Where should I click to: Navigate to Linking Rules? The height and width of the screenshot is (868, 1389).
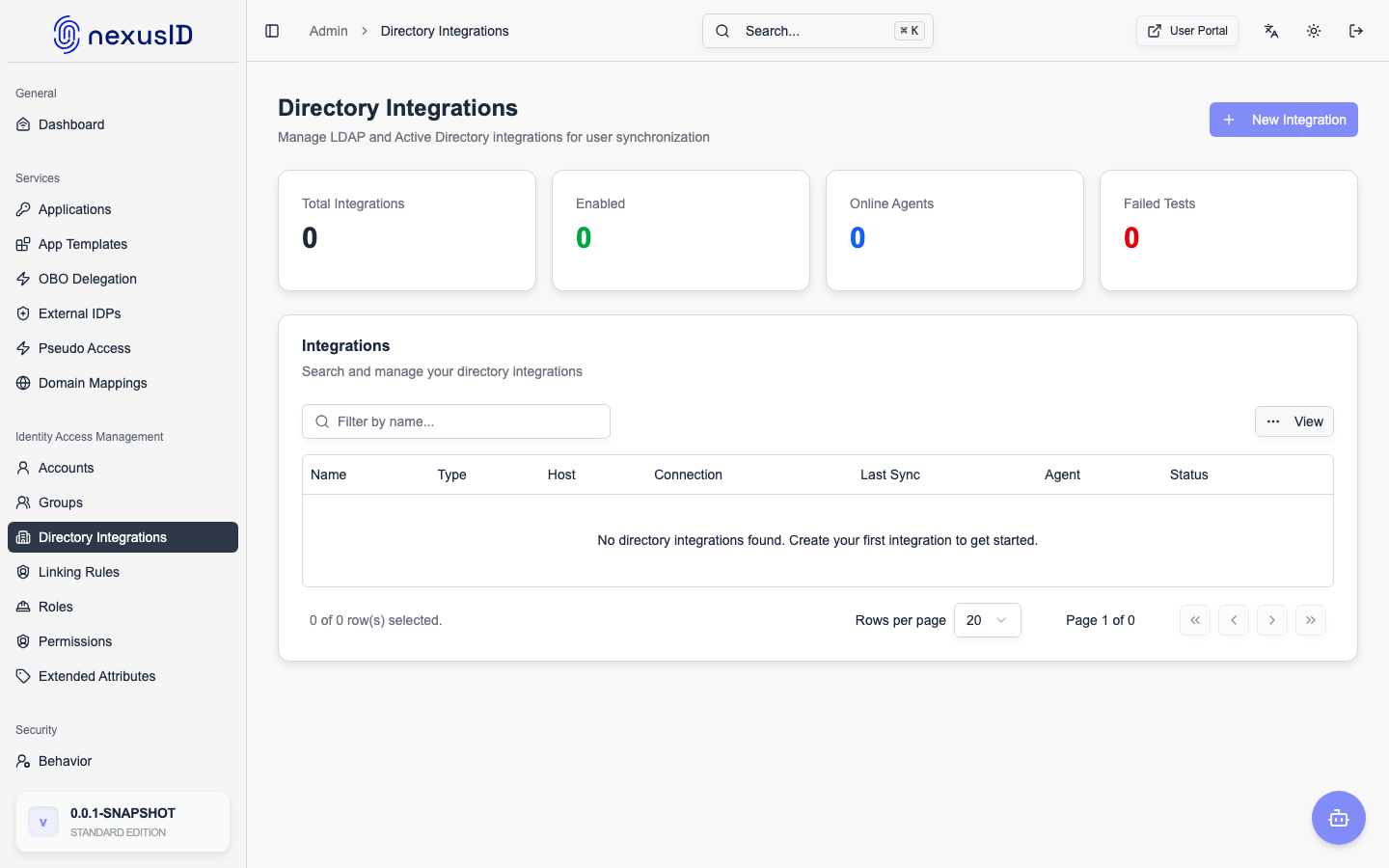pyautogui.click(x=123, y=572)
